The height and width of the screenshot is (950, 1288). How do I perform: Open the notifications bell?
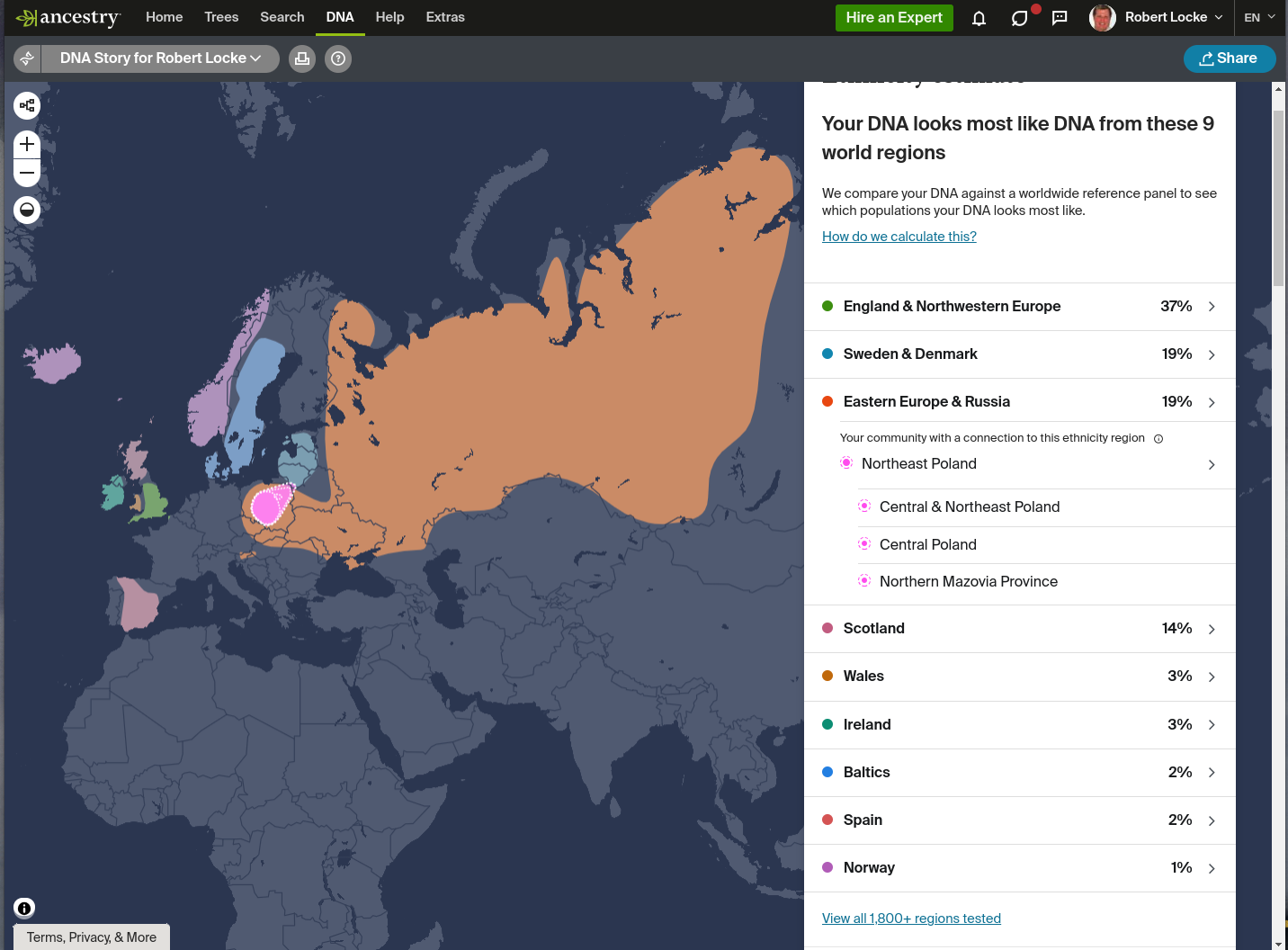(979, 17)
